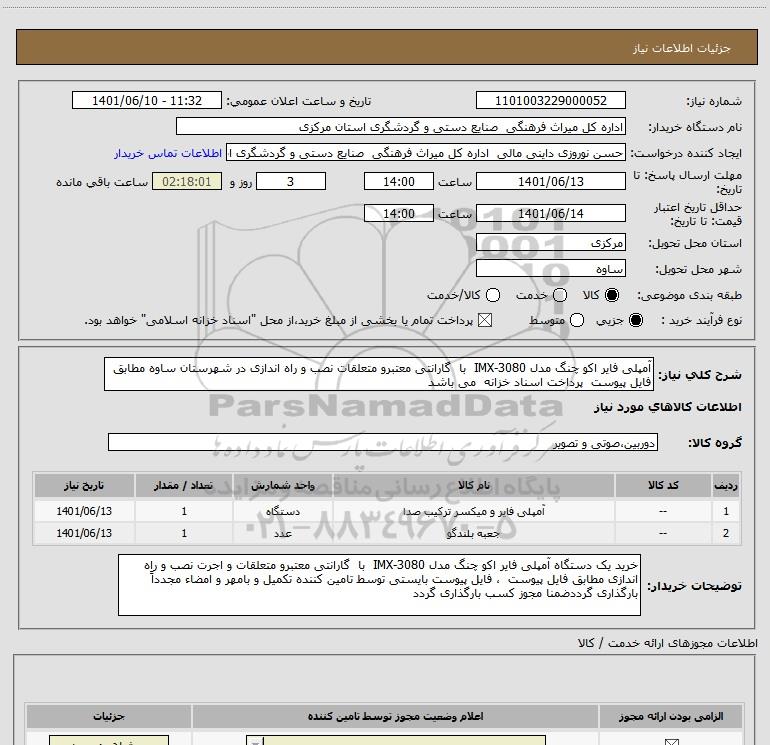Click need date of the amplifier row

[x=84, y=511]
